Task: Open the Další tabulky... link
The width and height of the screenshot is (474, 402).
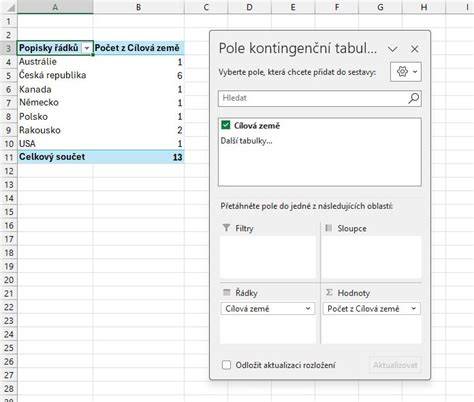Action: pos(246,141)
